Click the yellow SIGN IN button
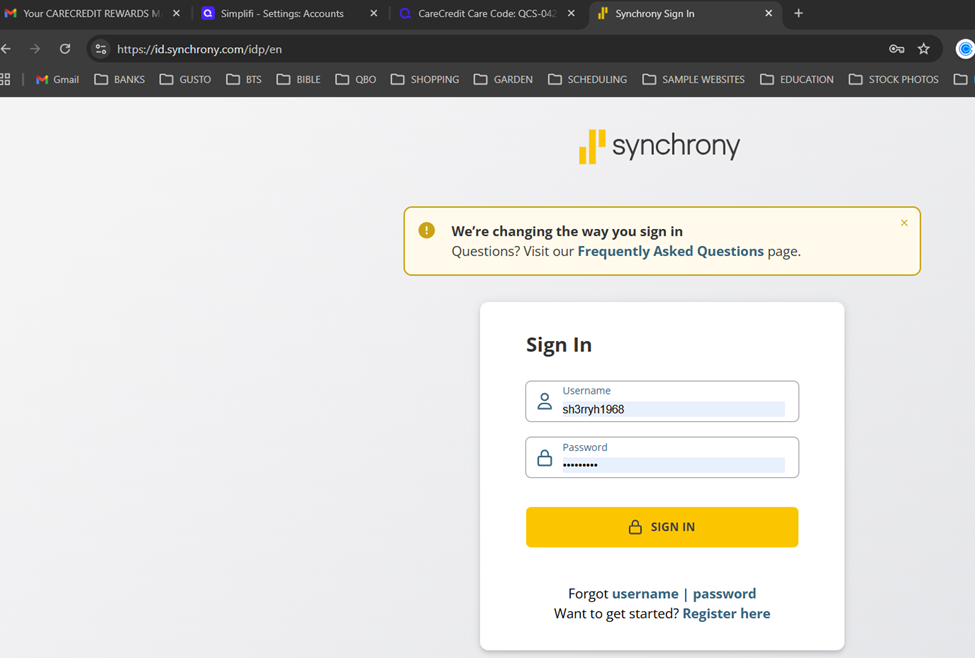The width and height of the screenshot is (975, 658). (662, 527)
